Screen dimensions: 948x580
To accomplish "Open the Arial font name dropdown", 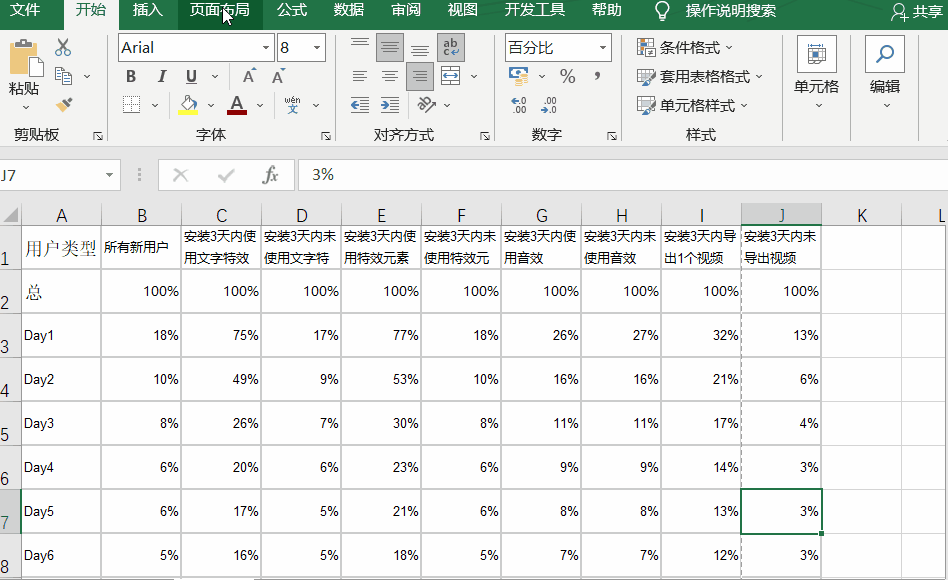I will tap(265, 48).
